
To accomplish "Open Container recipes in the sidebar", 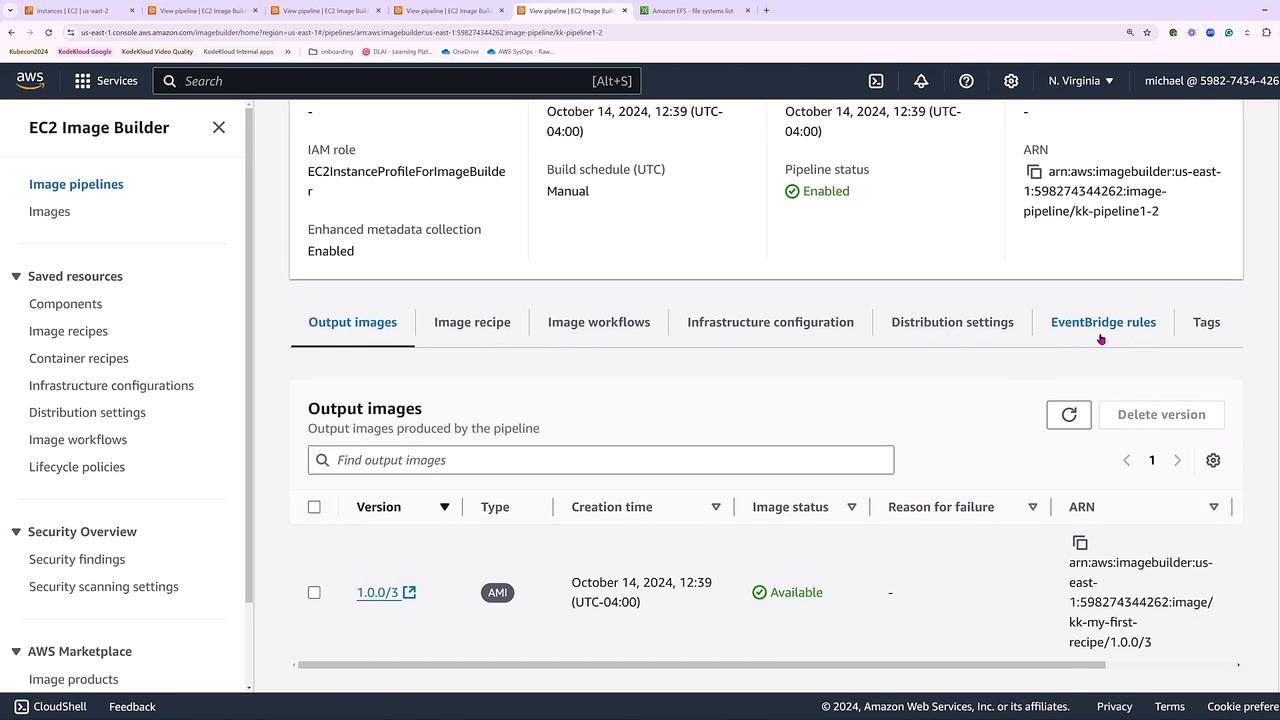I will 79,358.
